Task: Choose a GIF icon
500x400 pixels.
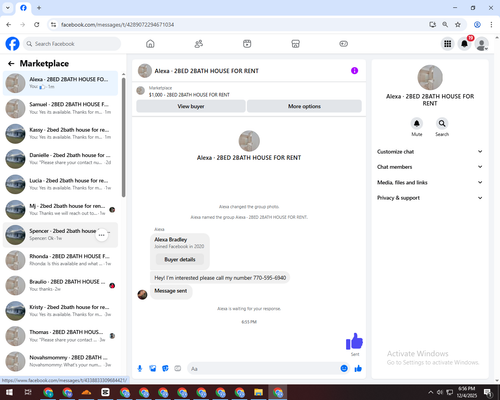Action: pos(178,368)
